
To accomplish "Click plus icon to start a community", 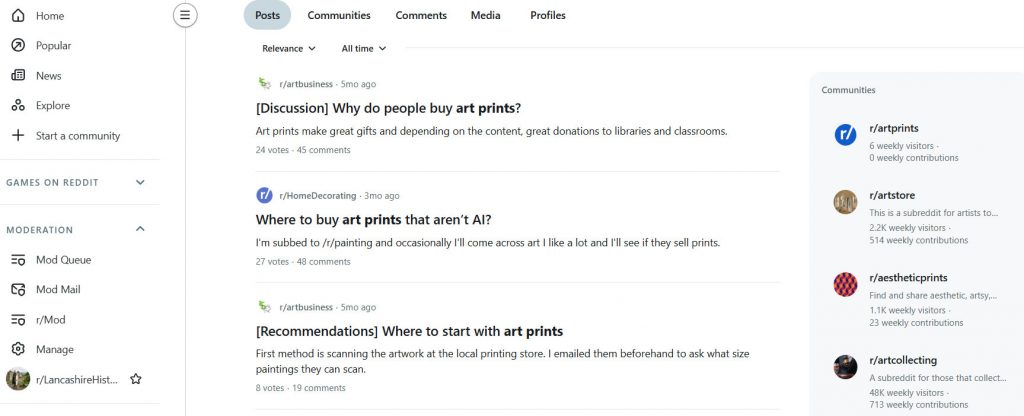I will pos(18,136).
